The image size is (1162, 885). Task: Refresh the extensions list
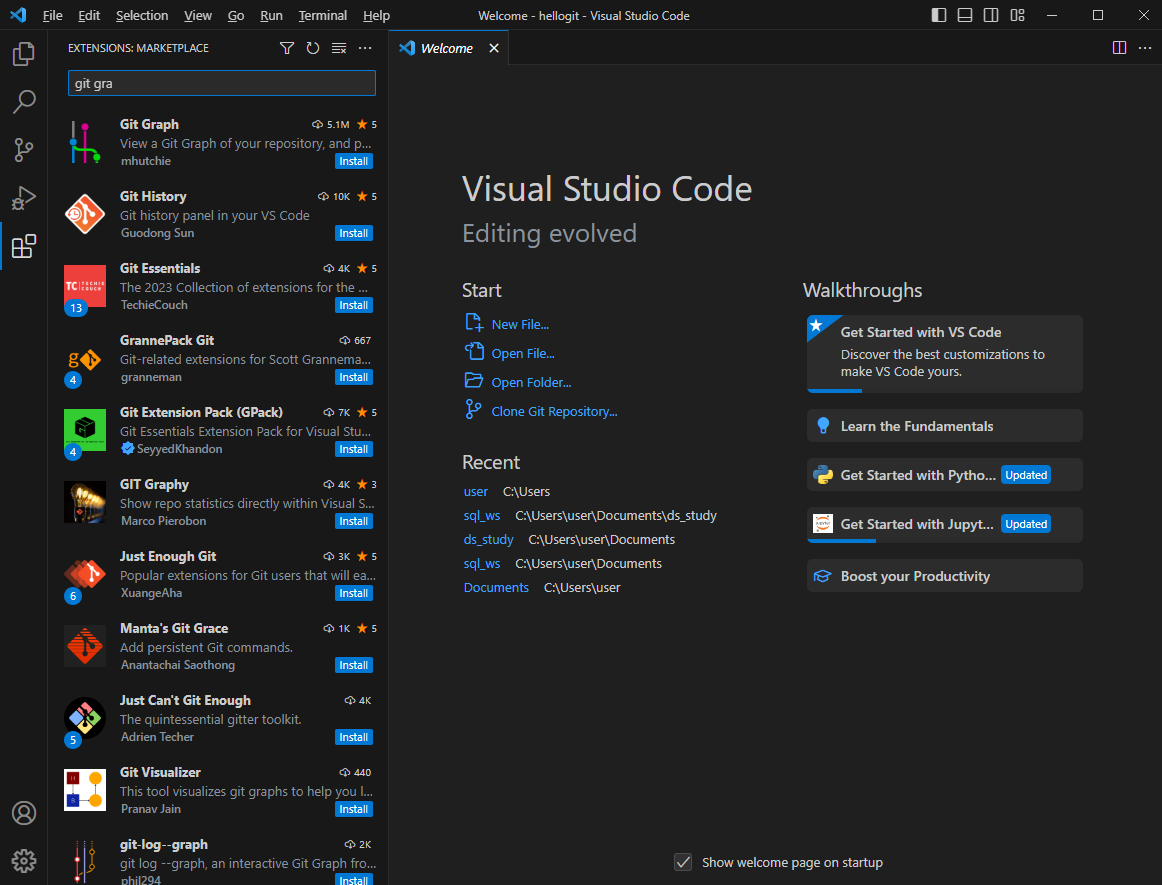tap(313, 48)
